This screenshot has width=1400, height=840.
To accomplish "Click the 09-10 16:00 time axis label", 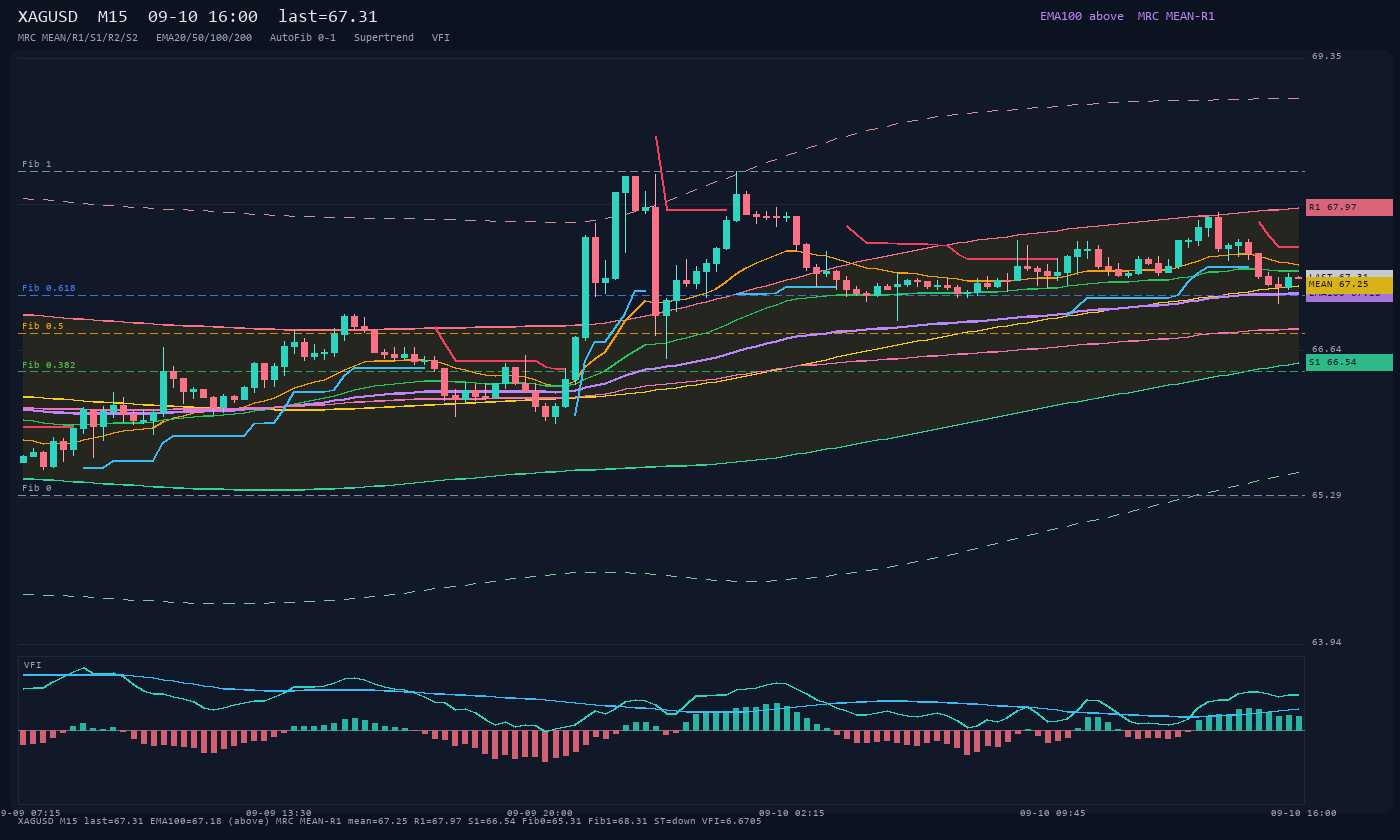I will pyautogui.click(x=1304, y=813).
